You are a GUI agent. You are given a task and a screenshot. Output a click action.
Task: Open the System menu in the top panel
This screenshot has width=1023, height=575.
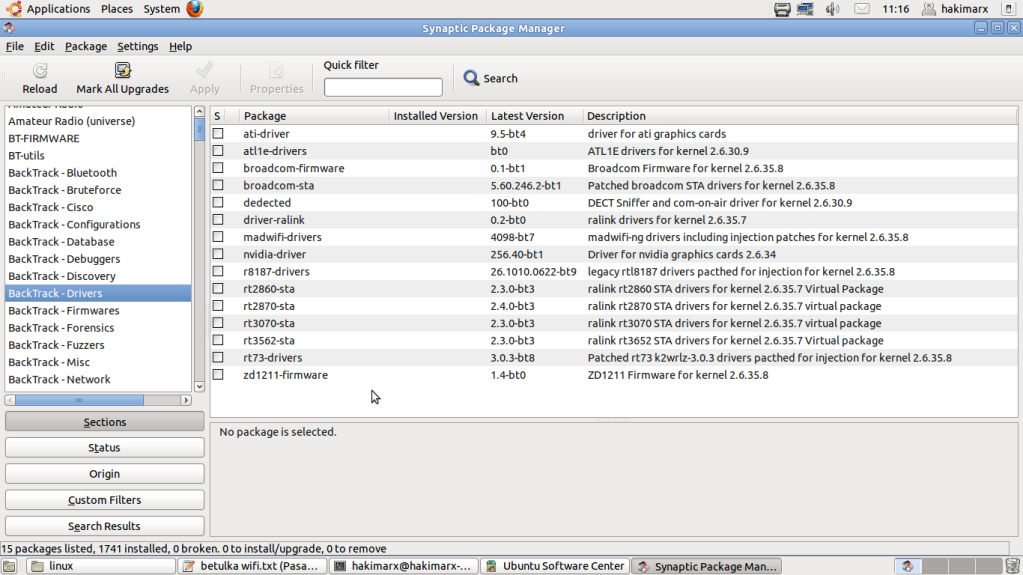[161, 9]
